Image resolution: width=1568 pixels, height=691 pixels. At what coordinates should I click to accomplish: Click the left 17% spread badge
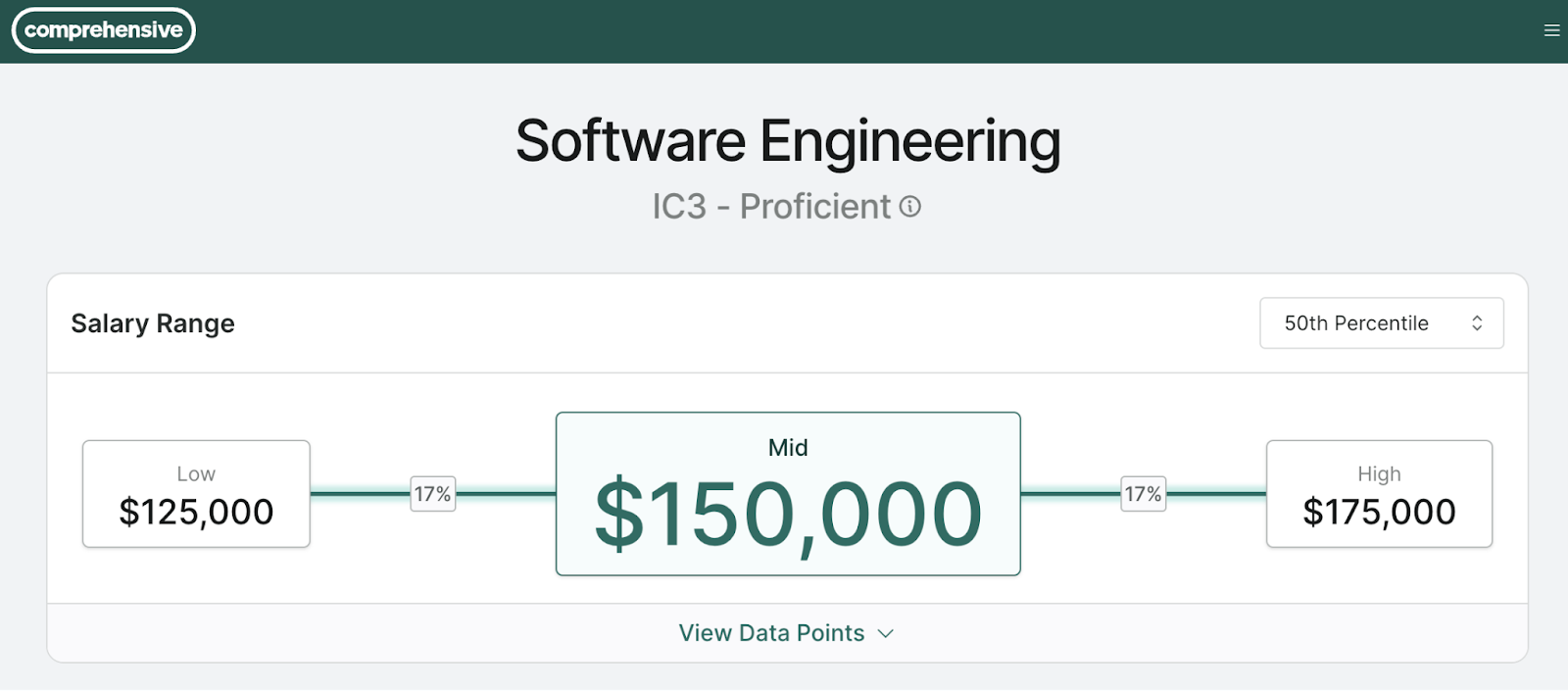pos(431,494)
